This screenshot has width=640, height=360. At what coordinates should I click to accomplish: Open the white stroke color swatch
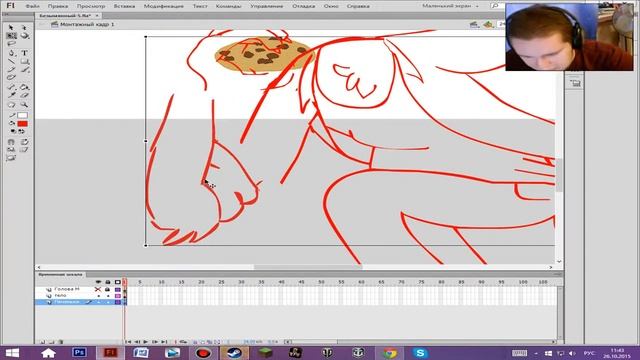[x=22, y=116]
